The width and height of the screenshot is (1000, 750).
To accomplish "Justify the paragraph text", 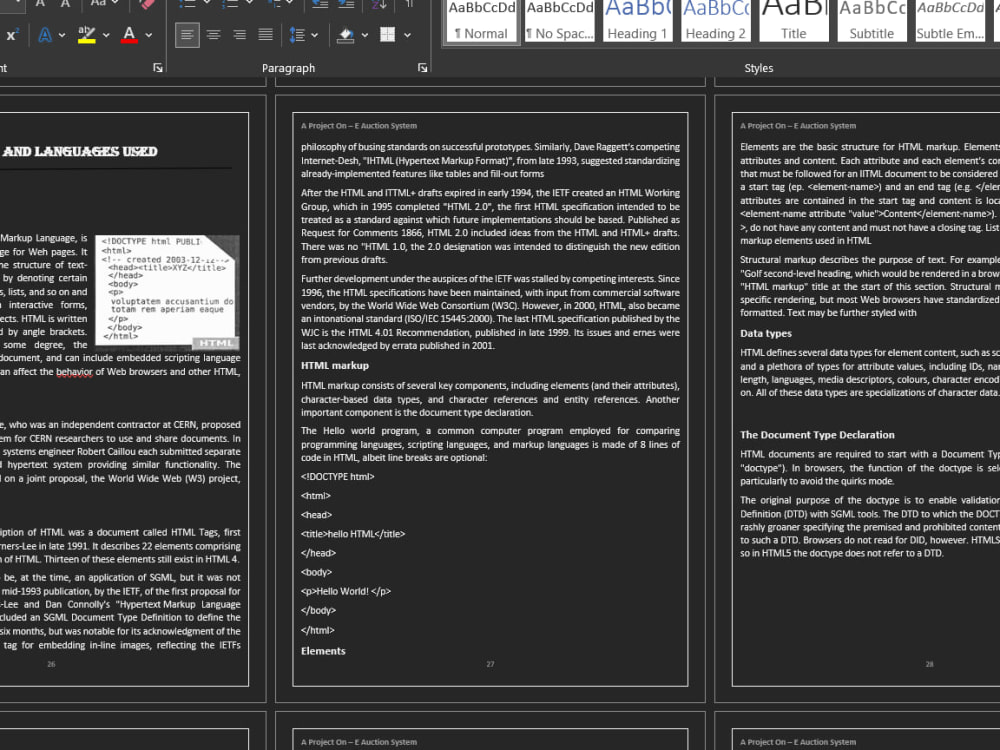I will tap(265, 34).
